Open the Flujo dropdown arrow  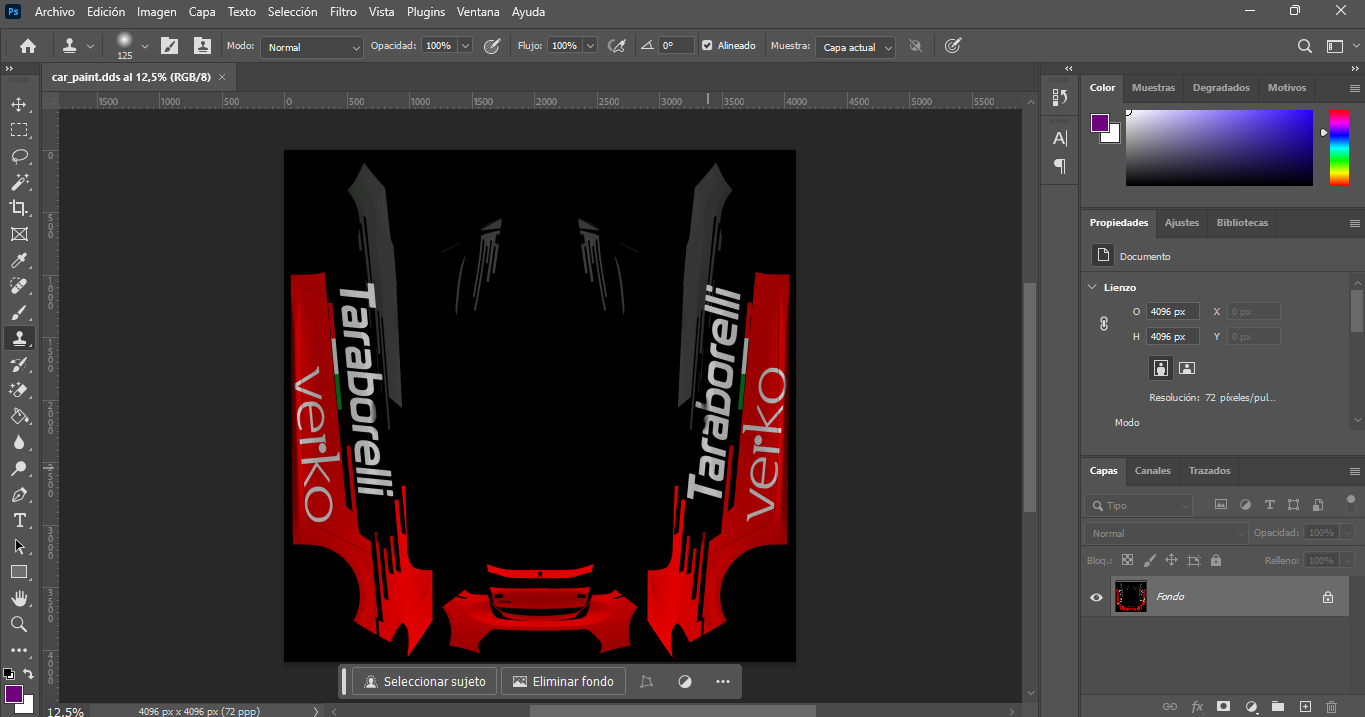pyautogui.click(x=590, y=46)
